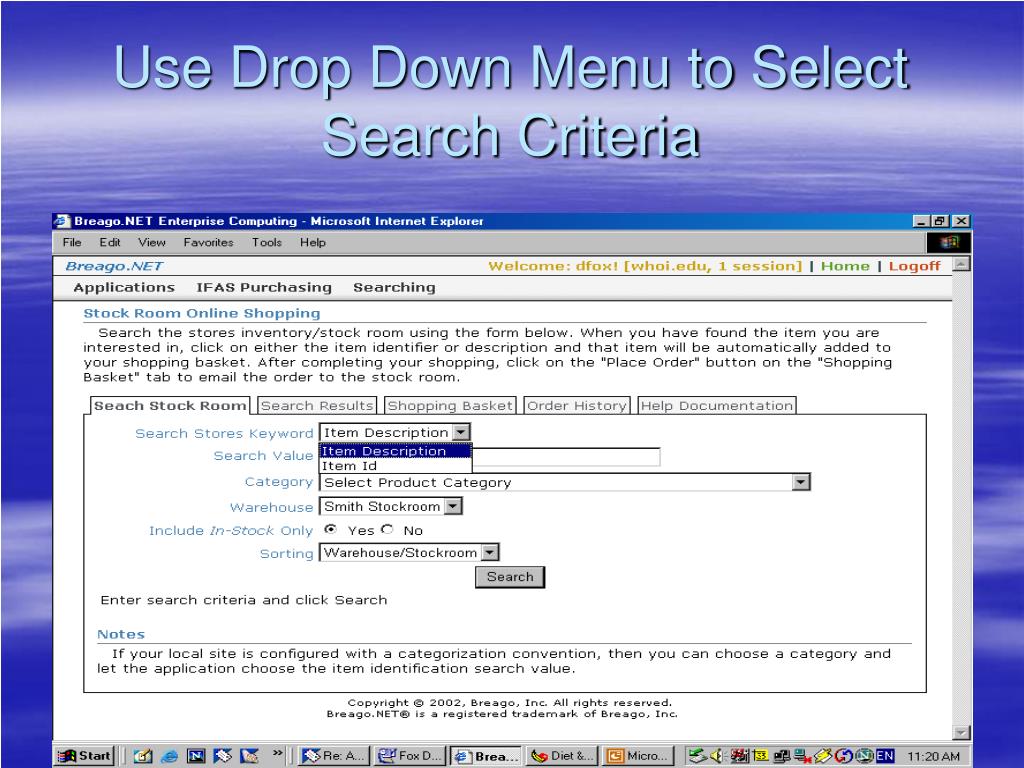Select No for Include In-Stock Only
1024x768 pixels.
tap(388, 530)
